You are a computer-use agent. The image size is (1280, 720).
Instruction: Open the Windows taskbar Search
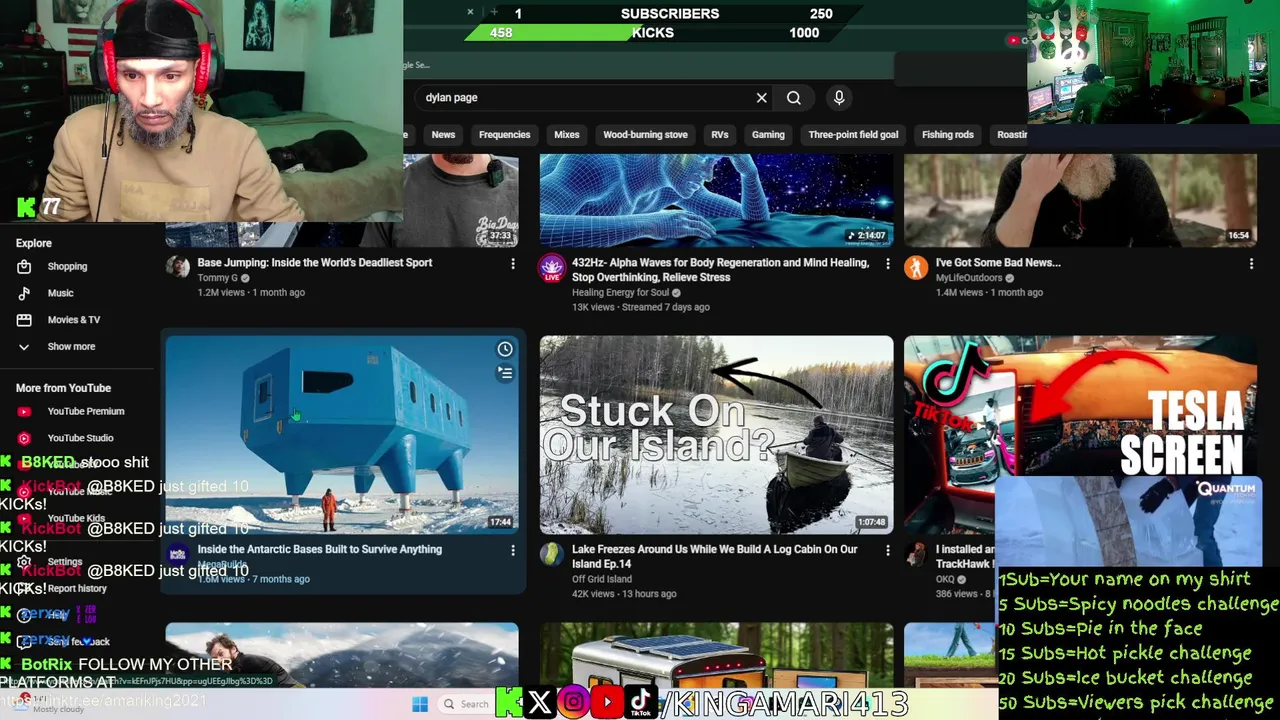click(x=466, y=704)
